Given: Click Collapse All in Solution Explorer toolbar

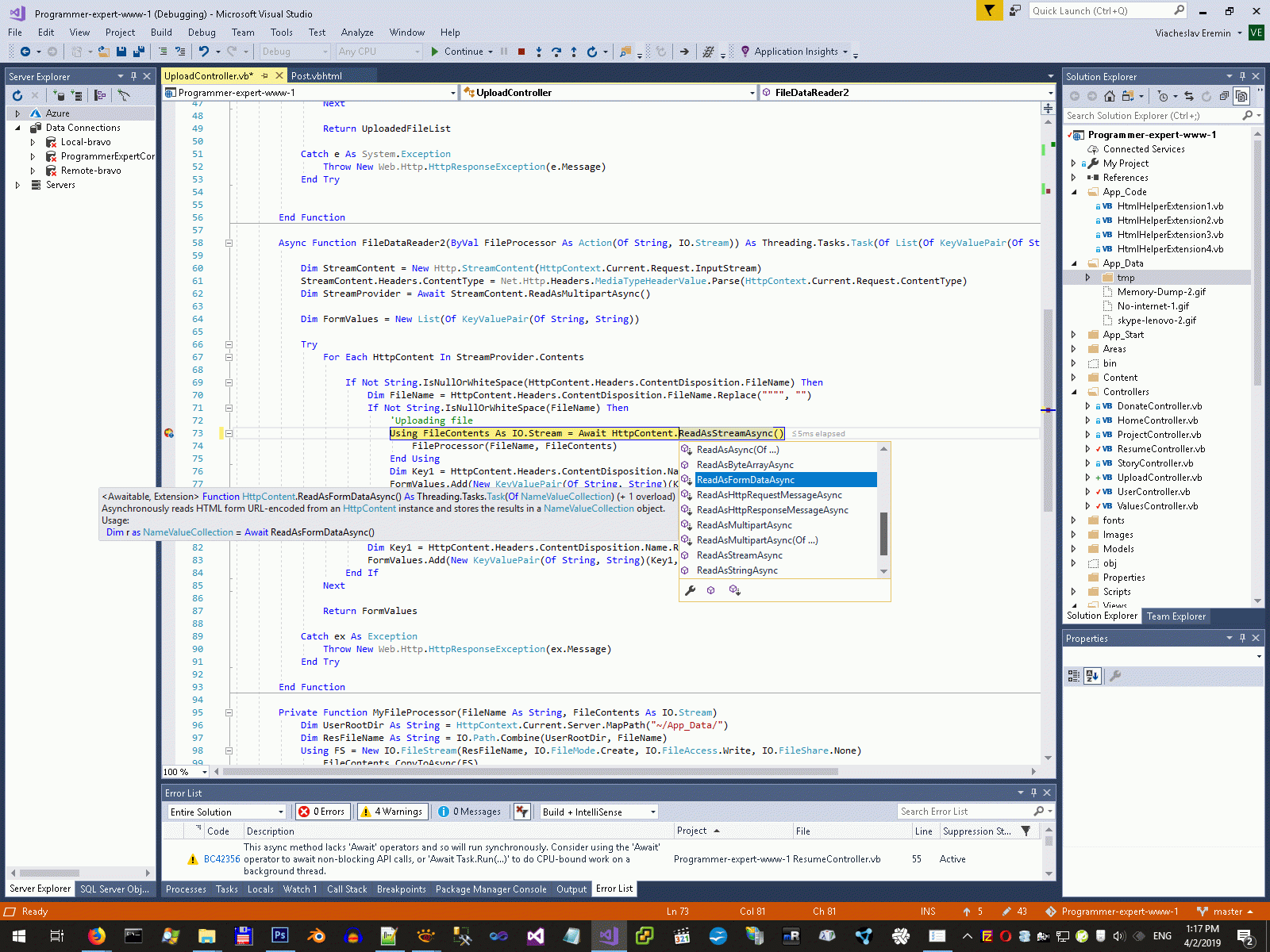Looking at the screenshot, I should click(x=1224, y=96).
